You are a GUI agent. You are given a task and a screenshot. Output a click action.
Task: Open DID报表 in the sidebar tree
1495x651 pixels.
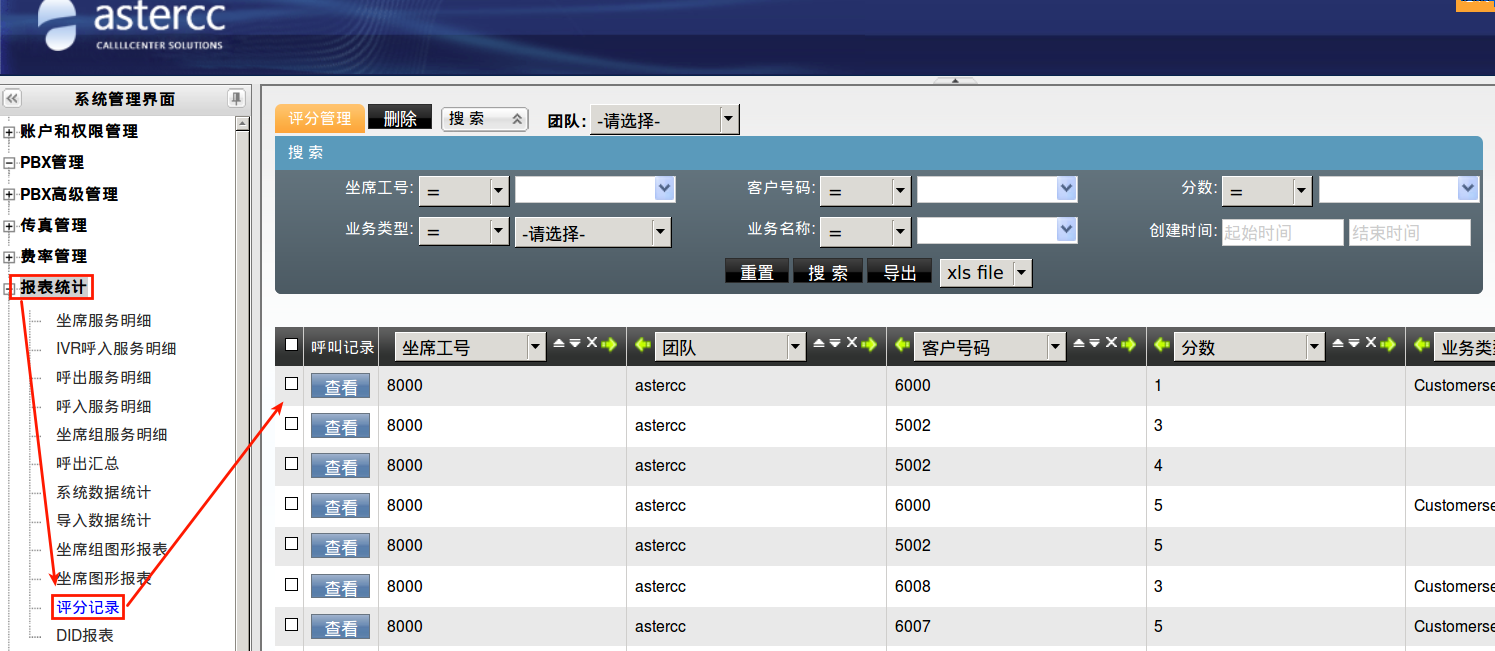point(85,635)
